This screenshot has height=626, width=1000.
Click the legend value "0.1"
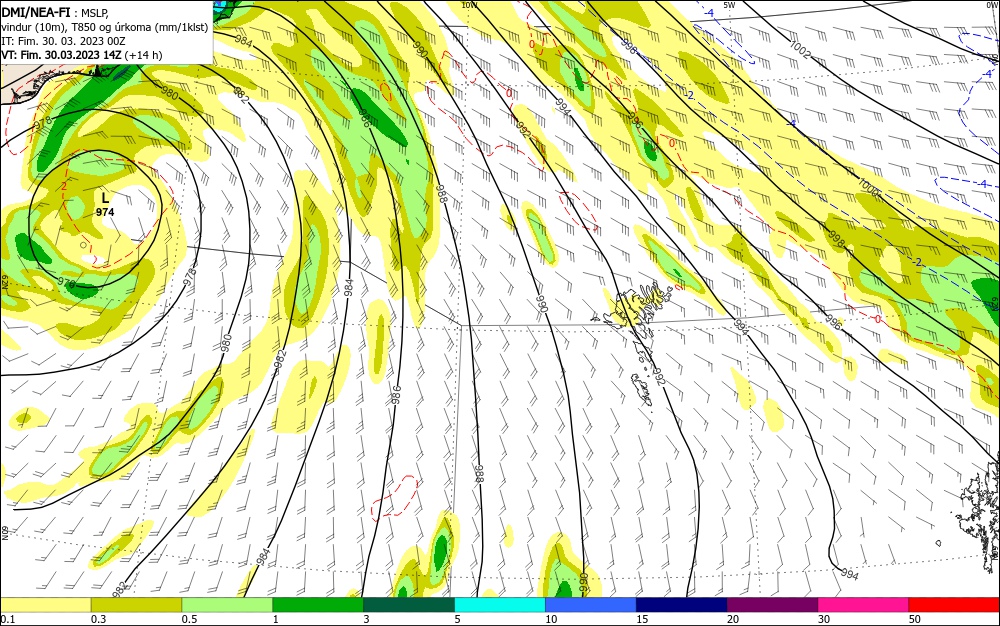(x=7, y=619)
